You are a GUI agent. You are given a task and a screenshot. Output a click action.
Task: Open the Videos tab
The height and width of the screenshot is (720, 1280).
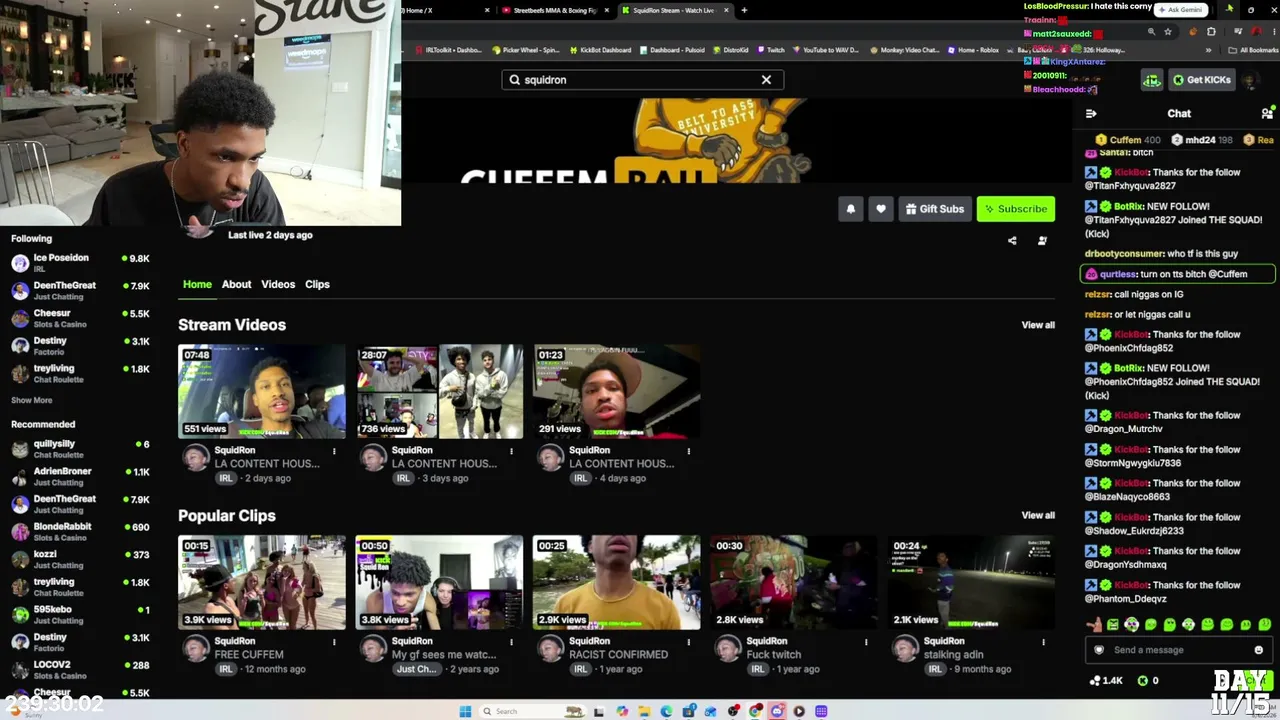[278, 284]
